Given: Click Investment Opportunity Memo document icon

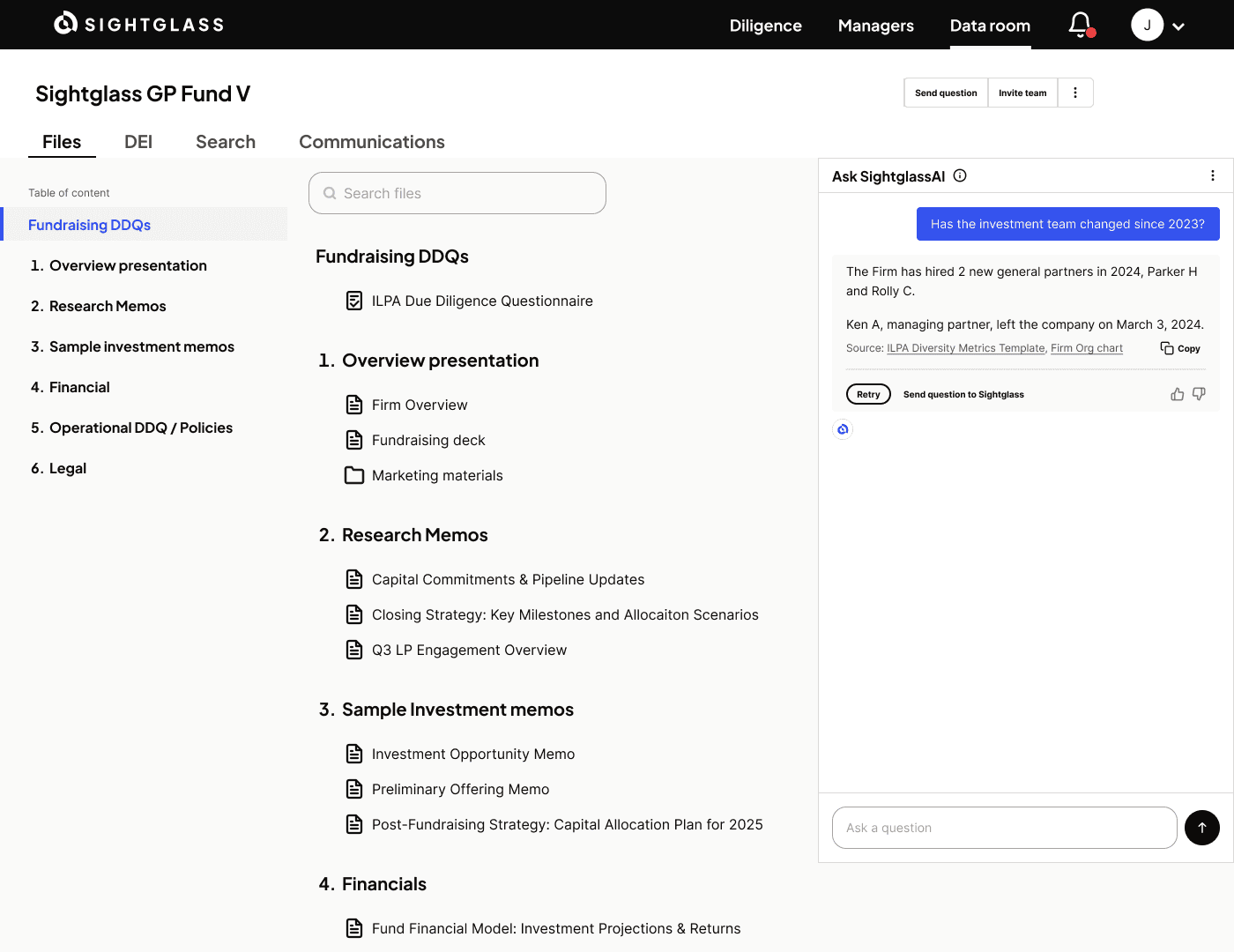Looking at the screenshot, I should click(x=354, y=754).
